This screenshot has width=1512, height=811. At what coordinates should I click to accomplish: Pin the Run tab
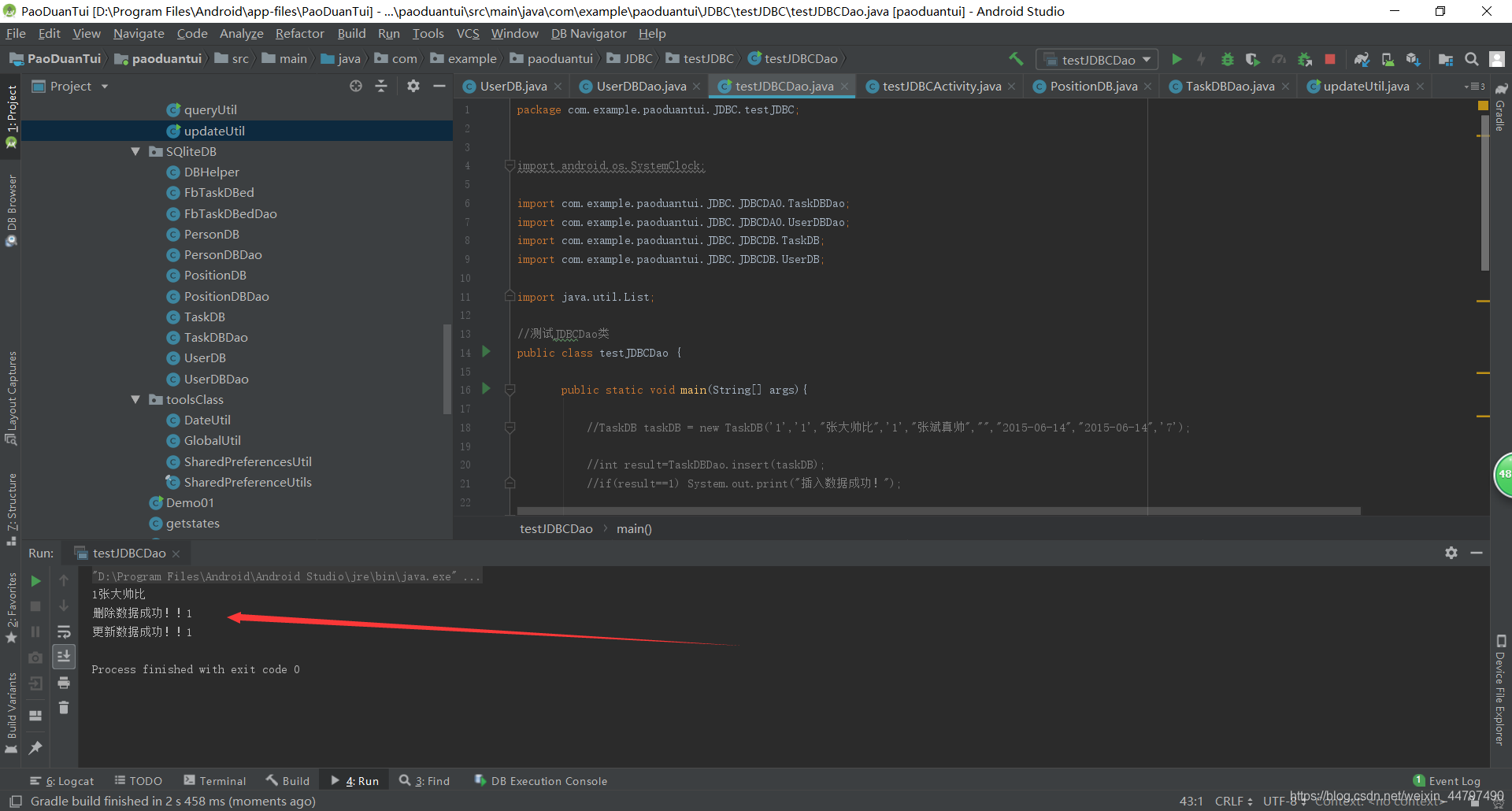(x=35, y=747)
